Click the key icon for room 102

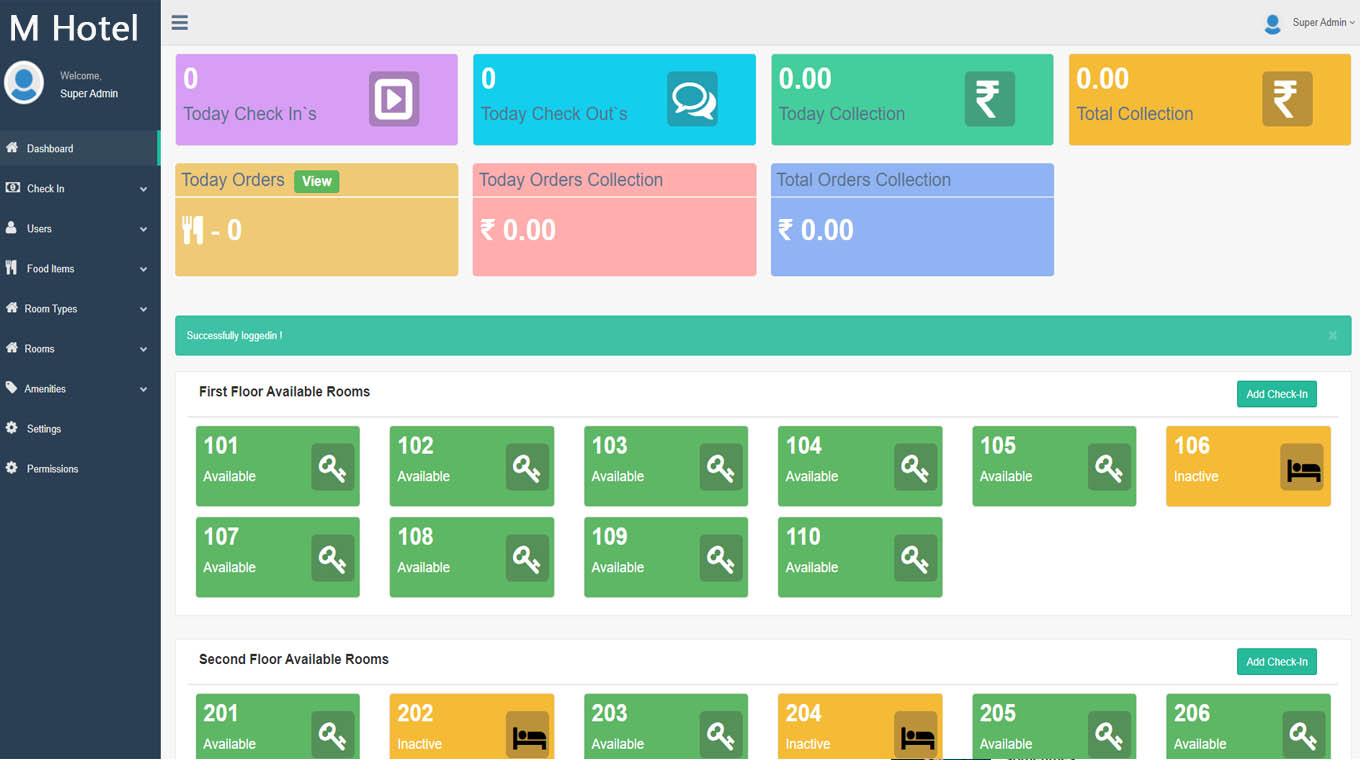click(527, 467)
